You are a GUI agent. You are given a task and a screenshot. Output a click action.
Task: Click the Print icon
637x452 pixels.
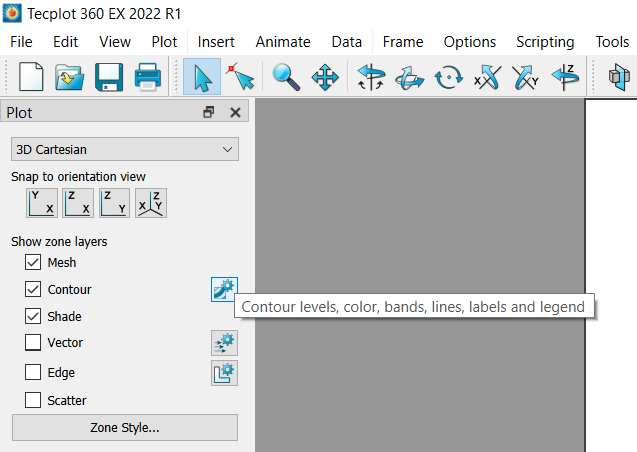point(147,76)
